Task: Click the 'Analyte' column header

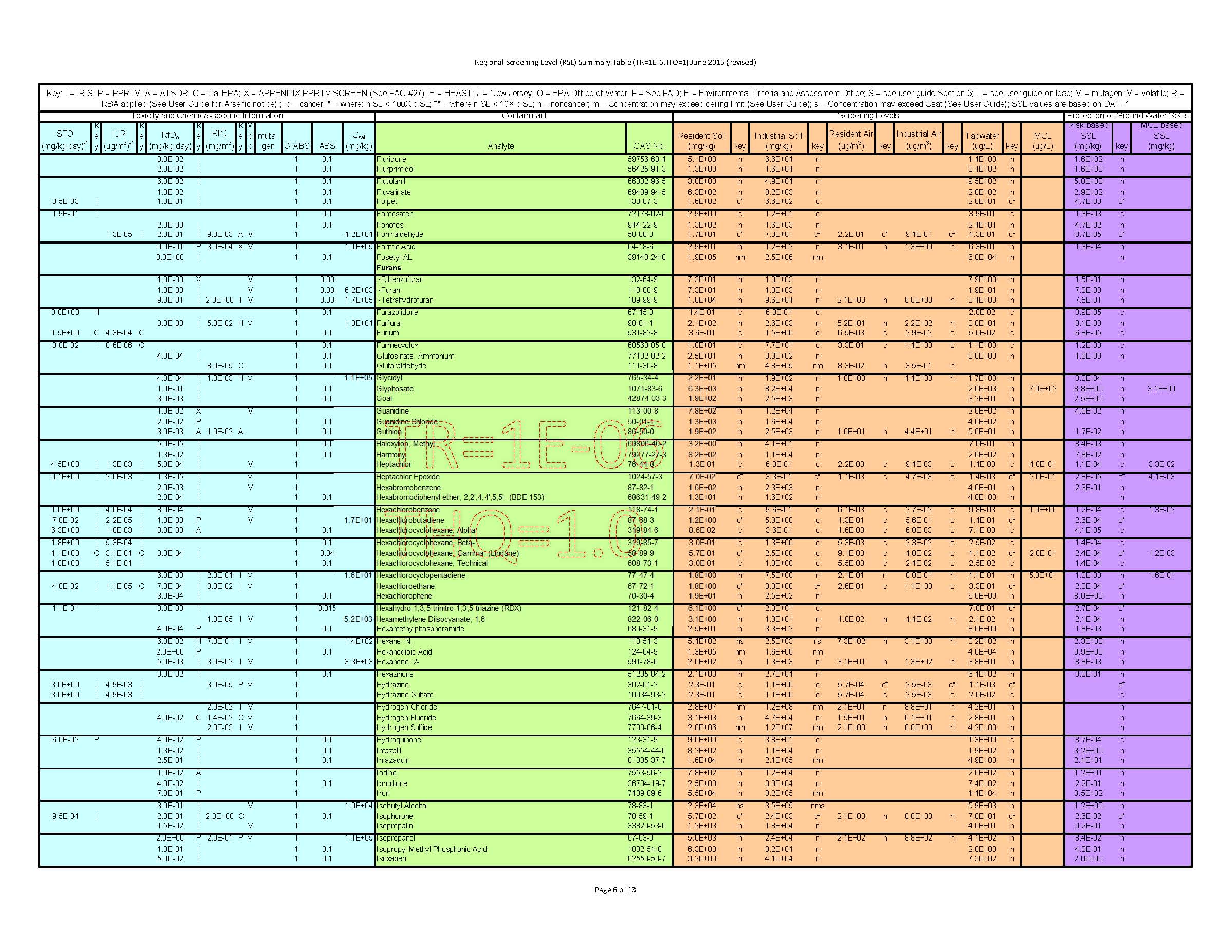Action: tap(500, 146)
